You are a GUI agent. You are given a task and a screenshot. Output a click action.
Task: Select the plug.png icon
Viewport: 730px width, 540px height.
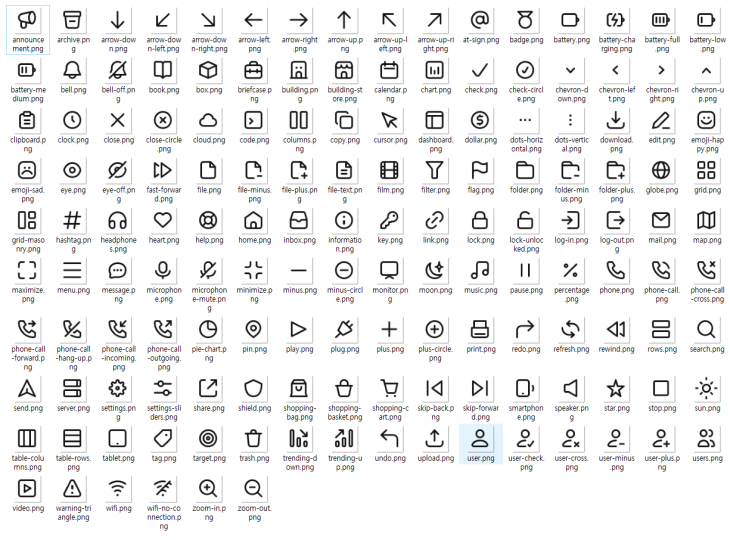click(344, 330)
